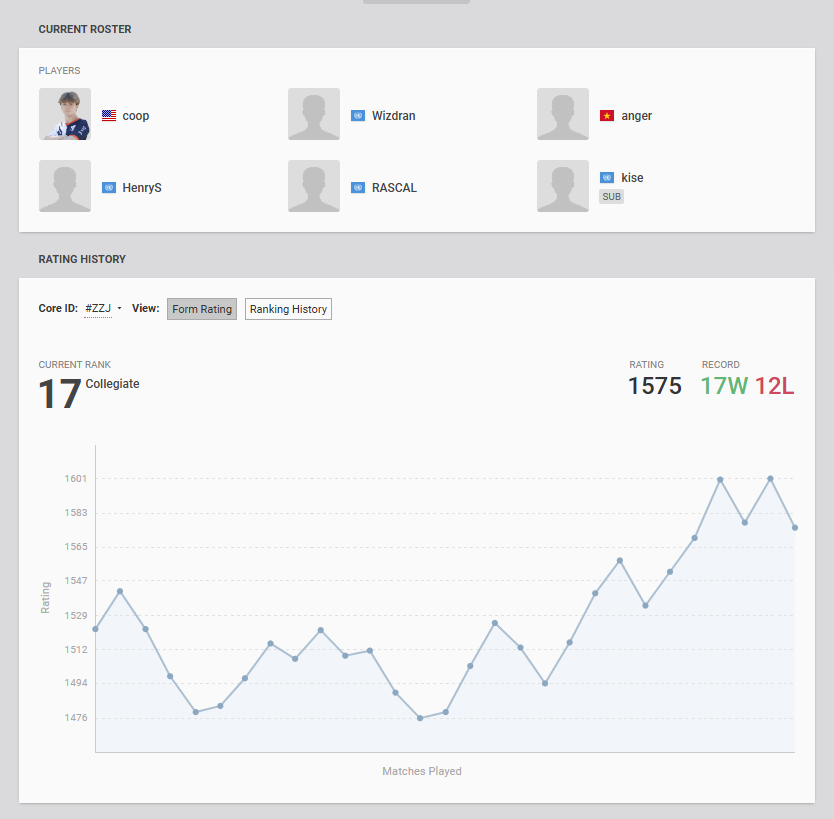
Task: Click the 1601 y-axis label
Action: (76, 479)
